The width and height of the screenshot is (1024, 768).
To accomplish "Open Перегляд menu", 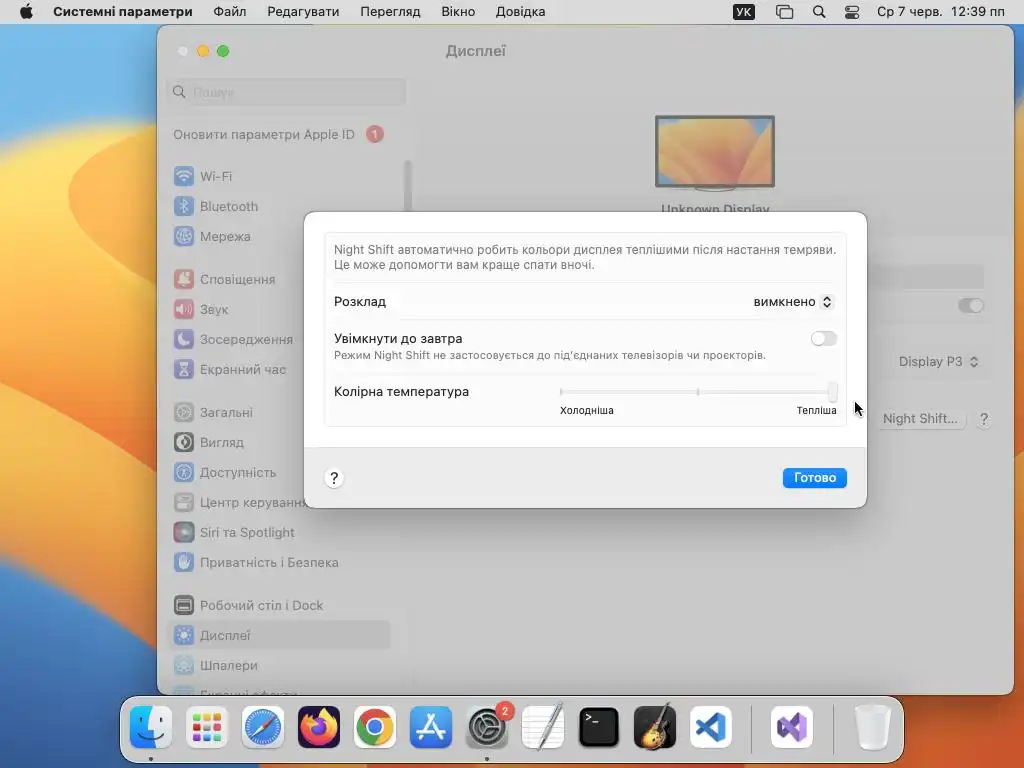I will pos(391,12).
